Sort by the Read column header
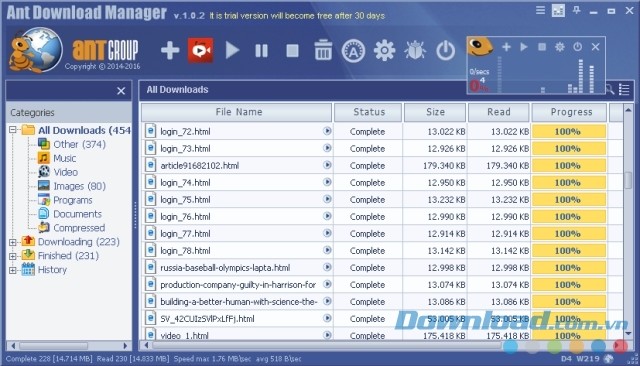Image resolution: width=640 pixels, height=366 pixels. click(499, 112)
